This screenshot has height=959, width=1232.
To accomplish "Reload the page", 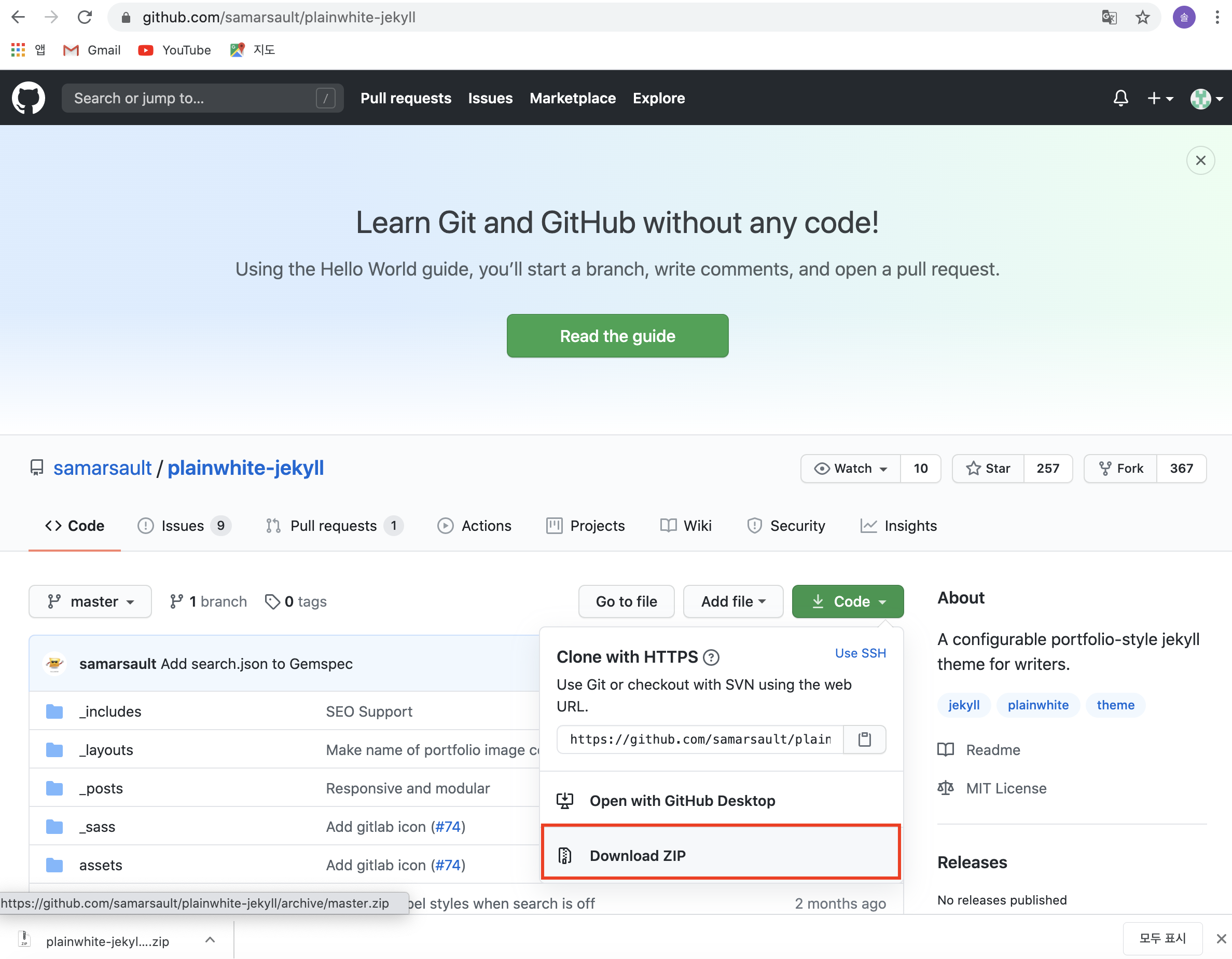I will [85, 18].
